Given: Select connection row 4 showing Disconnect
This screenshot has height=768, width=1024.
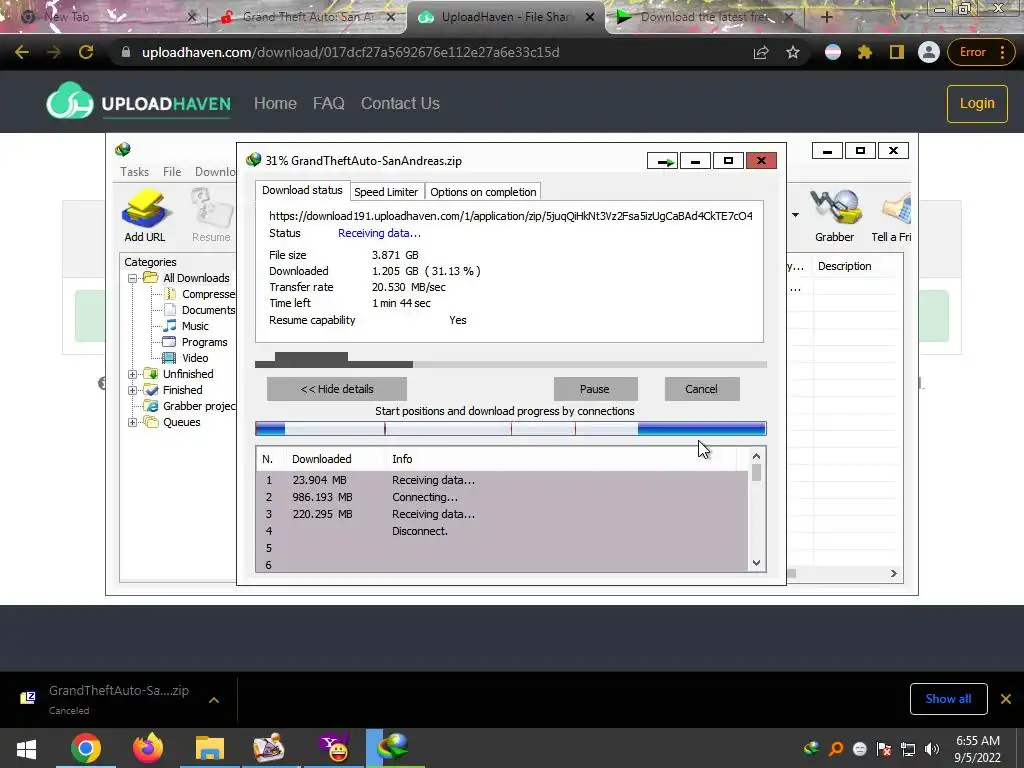Looking at the screenshot, I should pyautogui.click(x=503, y=531).
